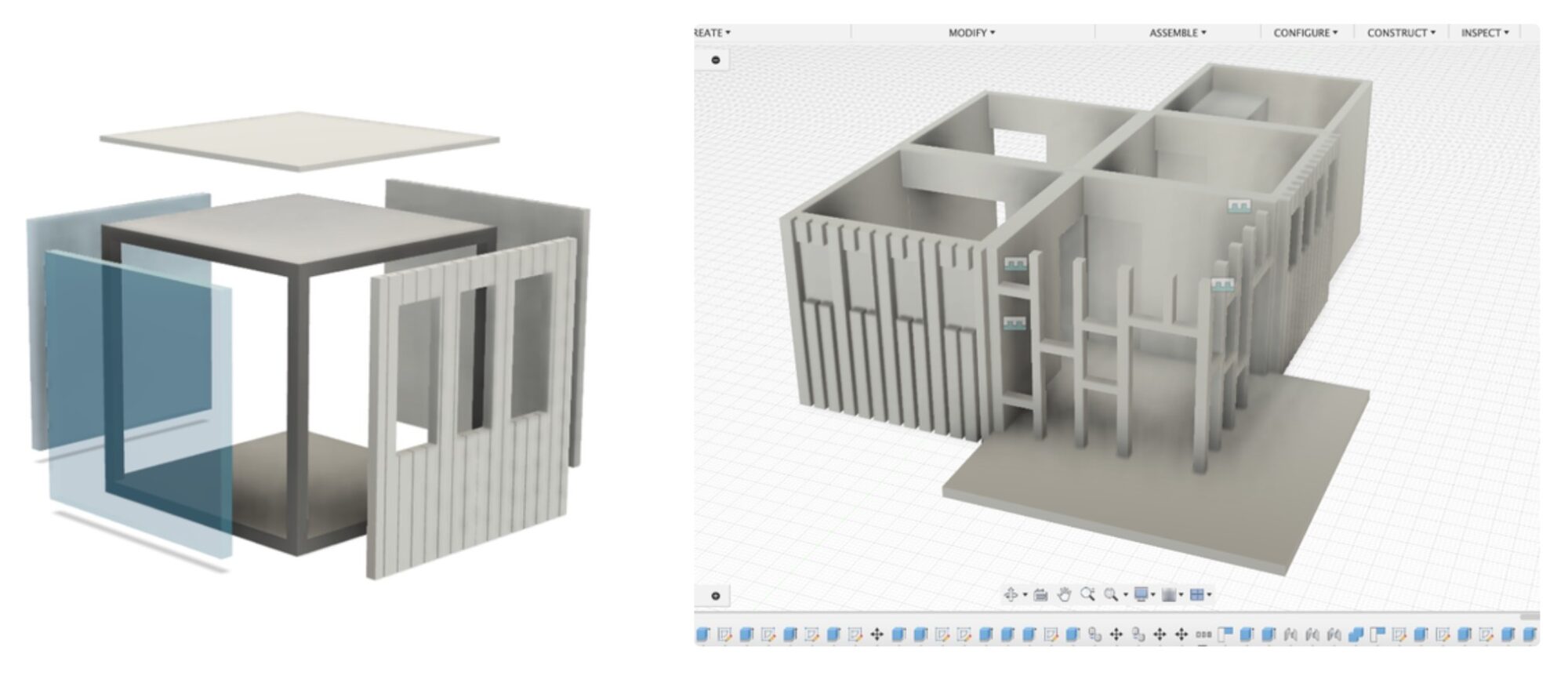
Task: Click the Zoom Window/Fit magnifier icon
Action: [1111, 595]
